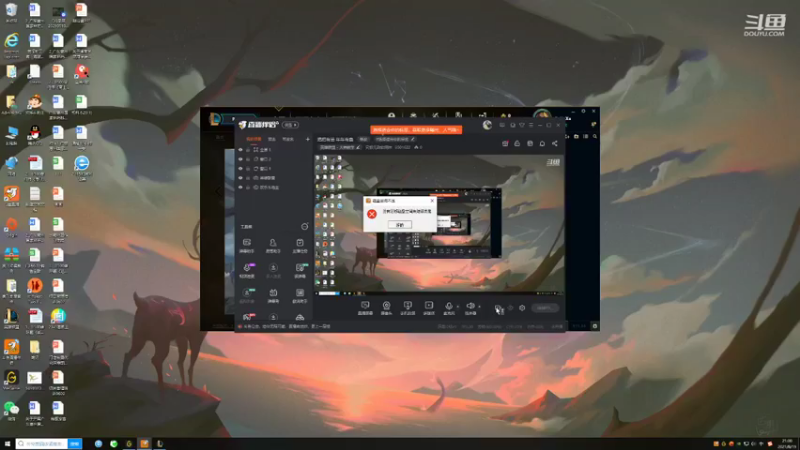Open left tool in toolbox third row

247,295
